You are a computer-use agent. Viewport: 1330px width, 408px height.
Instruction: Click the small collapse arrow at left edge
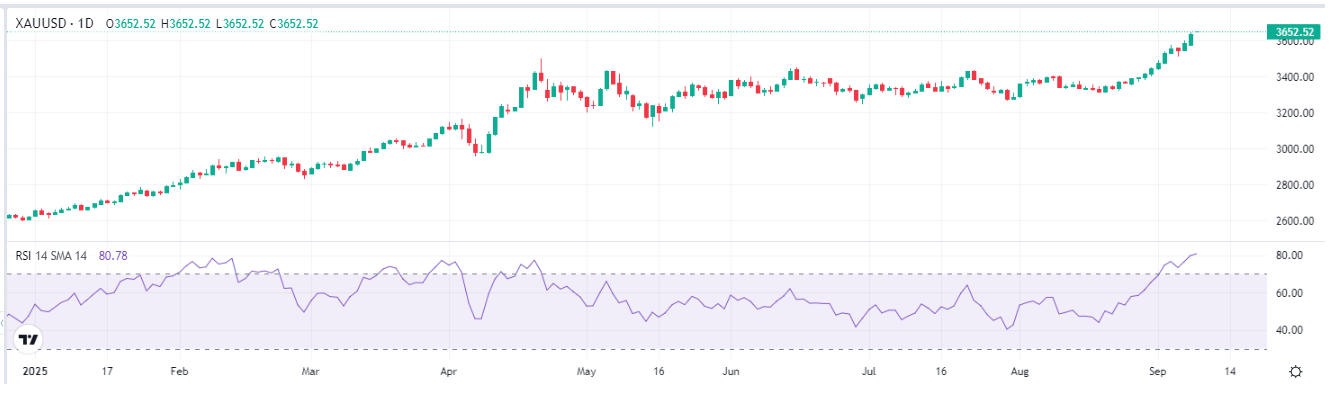4,323
